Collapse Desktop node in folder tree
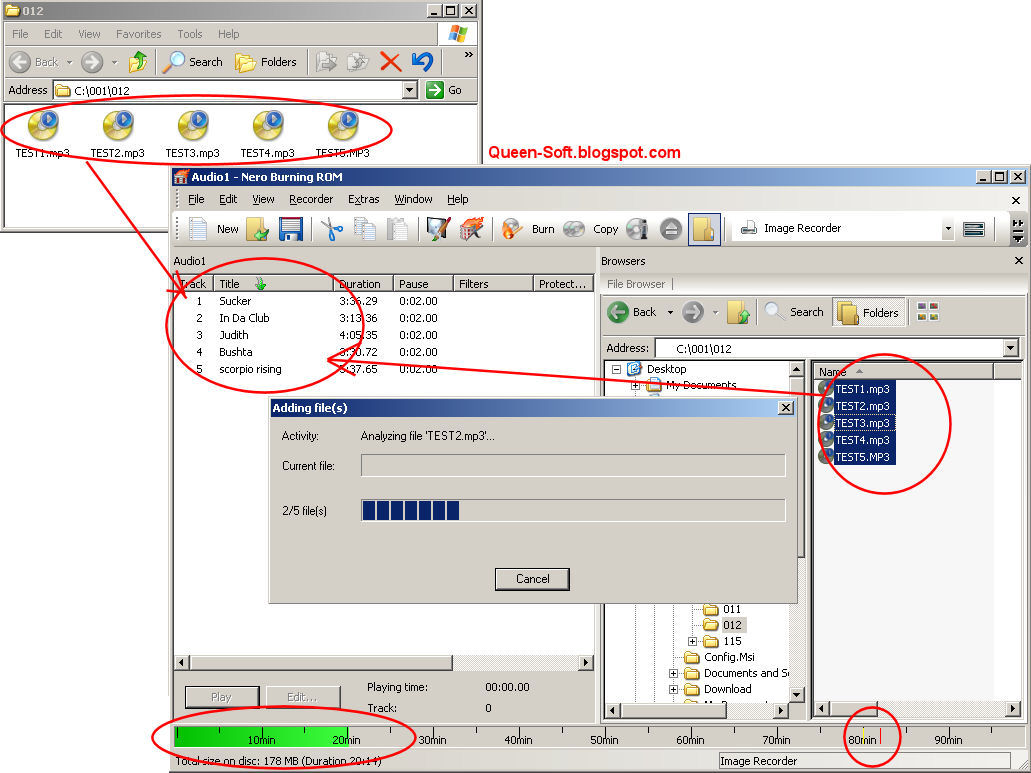Screen dimensions: 1031x773 tap(616, 369)
